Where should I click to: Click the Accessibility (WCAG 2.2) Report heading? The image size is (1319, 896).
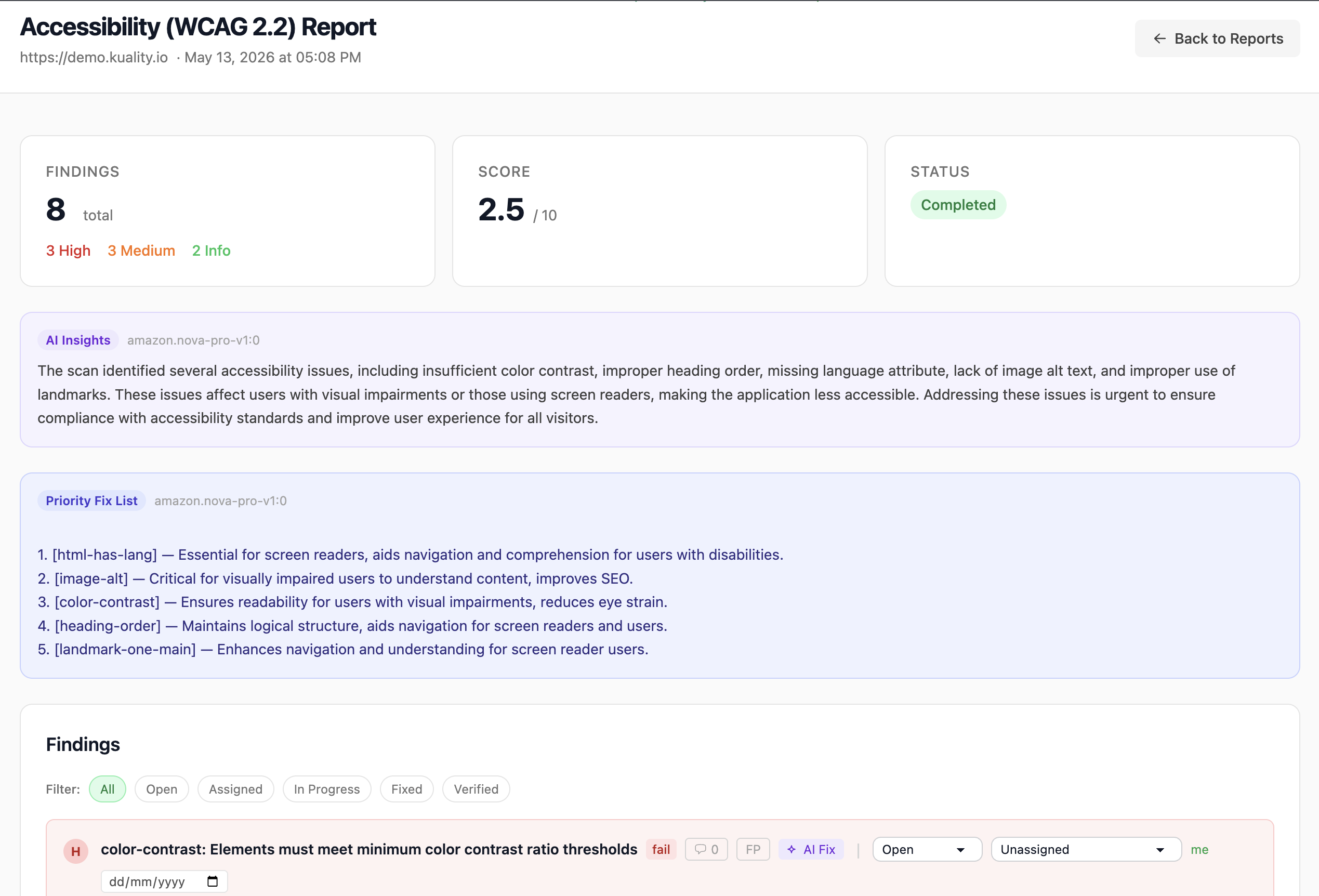[x=198, y=27]
